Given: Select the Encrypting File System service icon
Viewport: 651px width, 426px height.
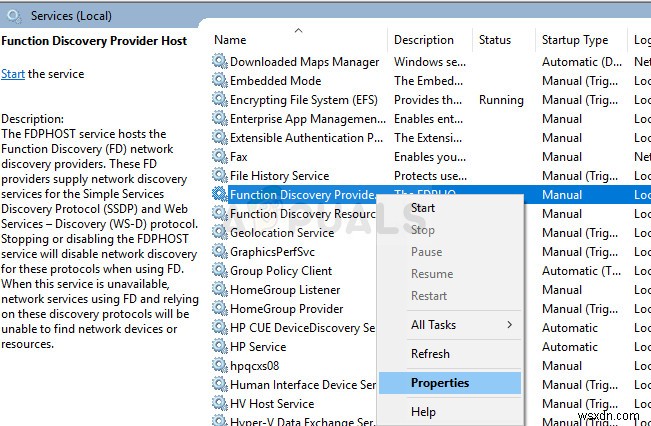Looking at the screenshot, I should pyautogui.click(x=220, y=100).
